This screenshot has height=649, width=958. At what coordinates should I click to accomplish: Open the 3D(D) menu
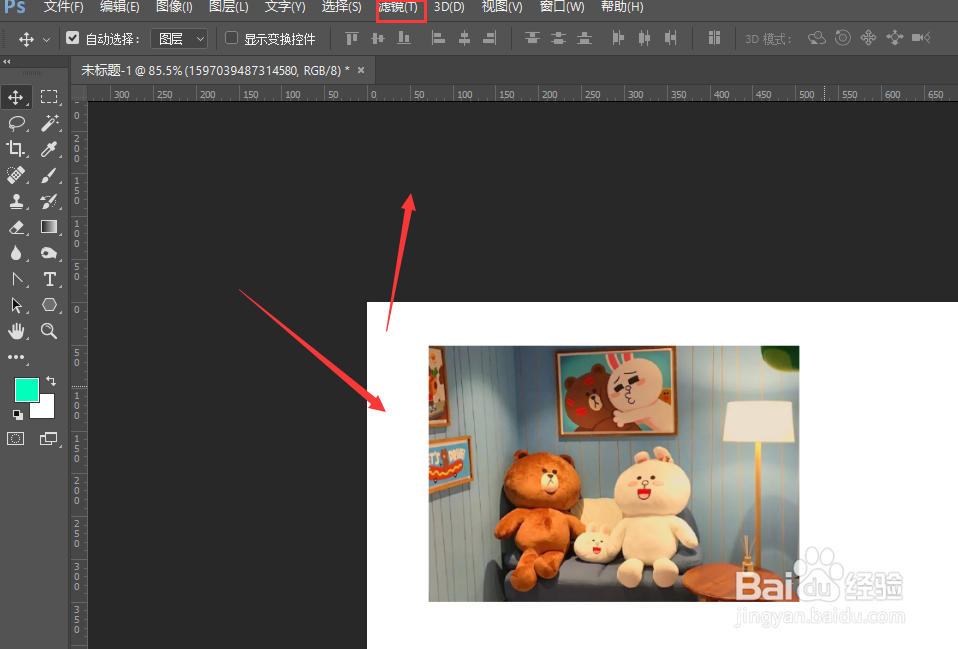pos(449,7)
